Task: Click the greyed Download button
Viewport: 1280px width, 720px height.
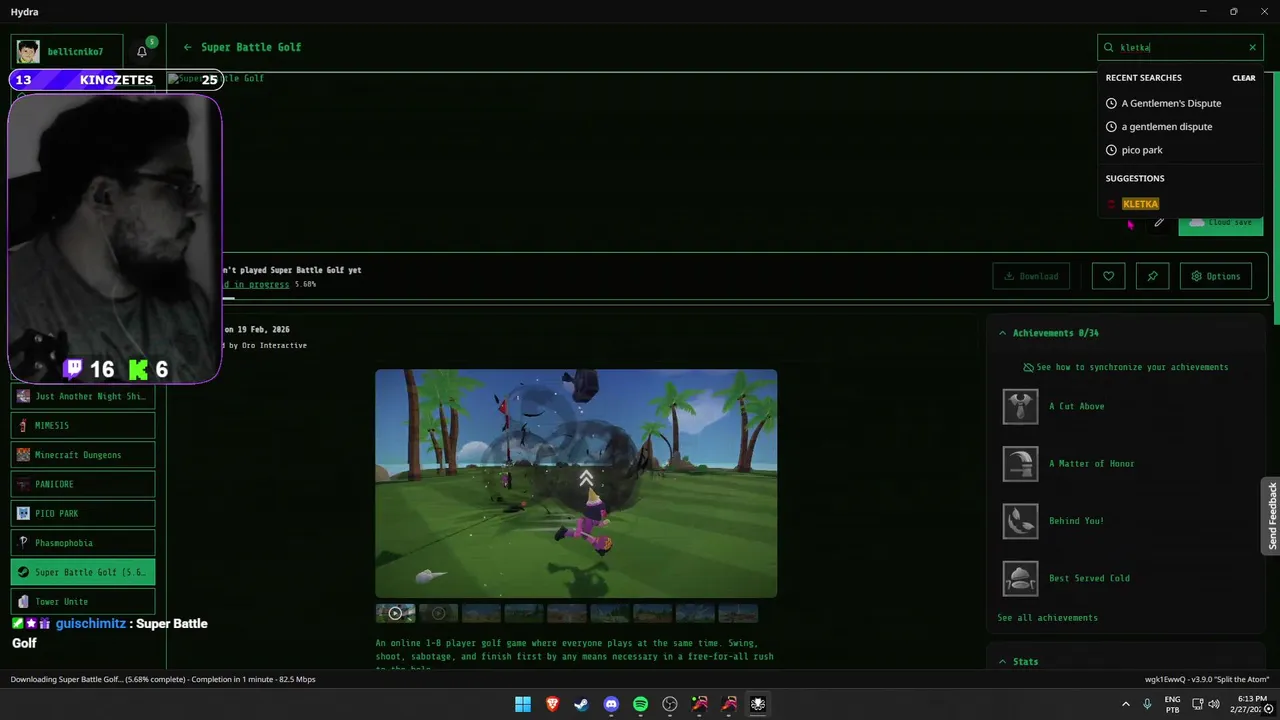Action: [x=1031, y=276]
